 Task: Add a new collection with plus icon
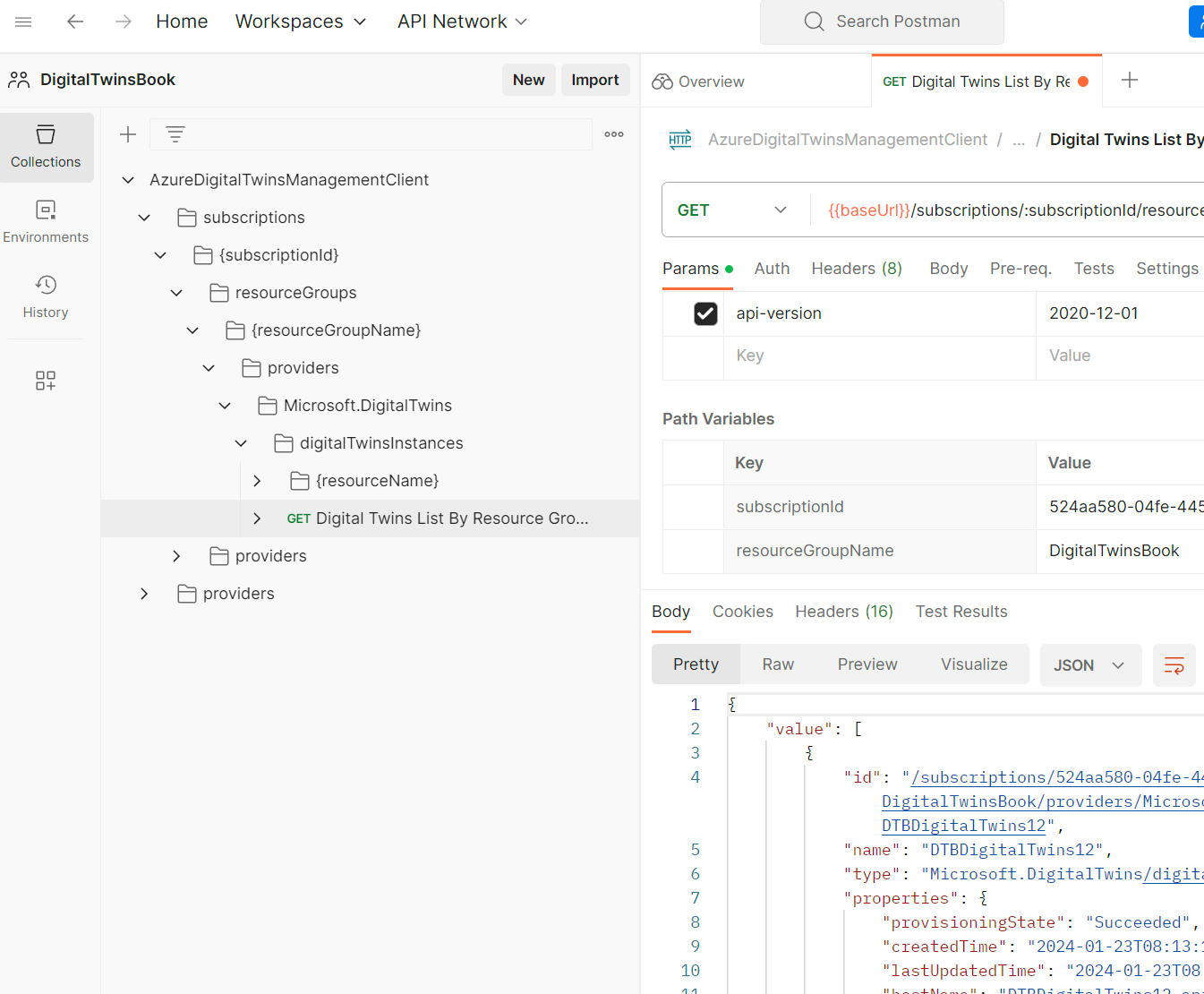pos(128,134)
